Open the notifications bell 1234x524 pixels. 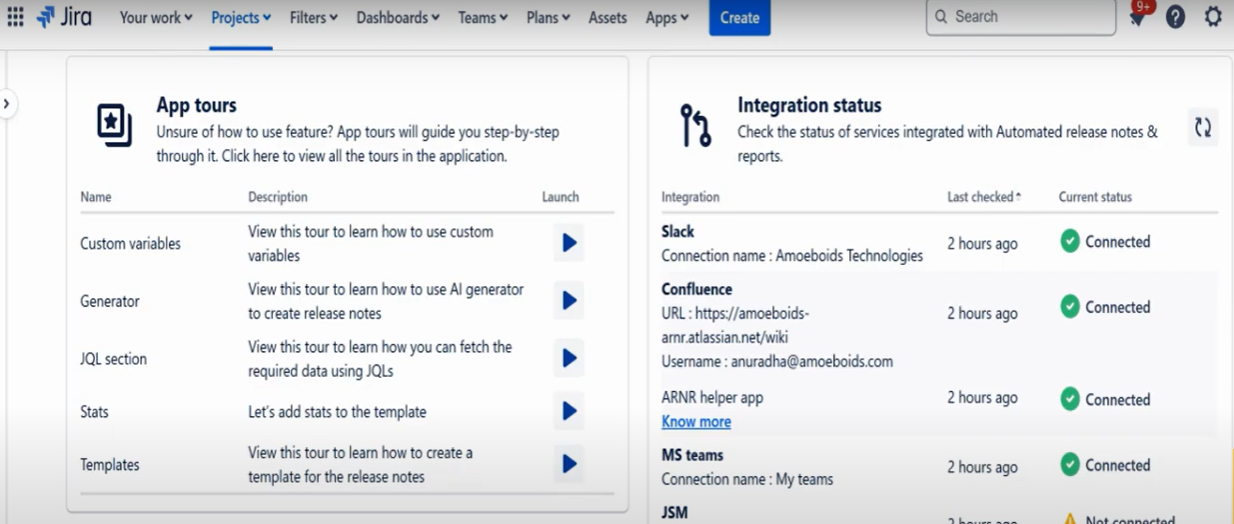[x=1137, y=17]
